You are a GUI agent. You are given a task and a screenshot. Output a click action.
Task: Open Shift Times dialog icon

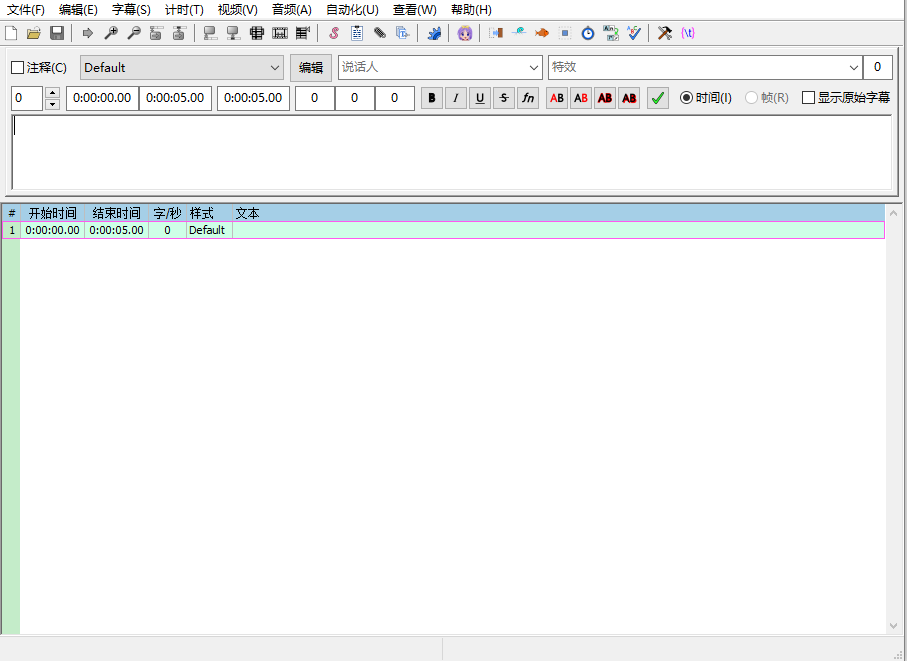pyautogui.click(x=496, y=33)
